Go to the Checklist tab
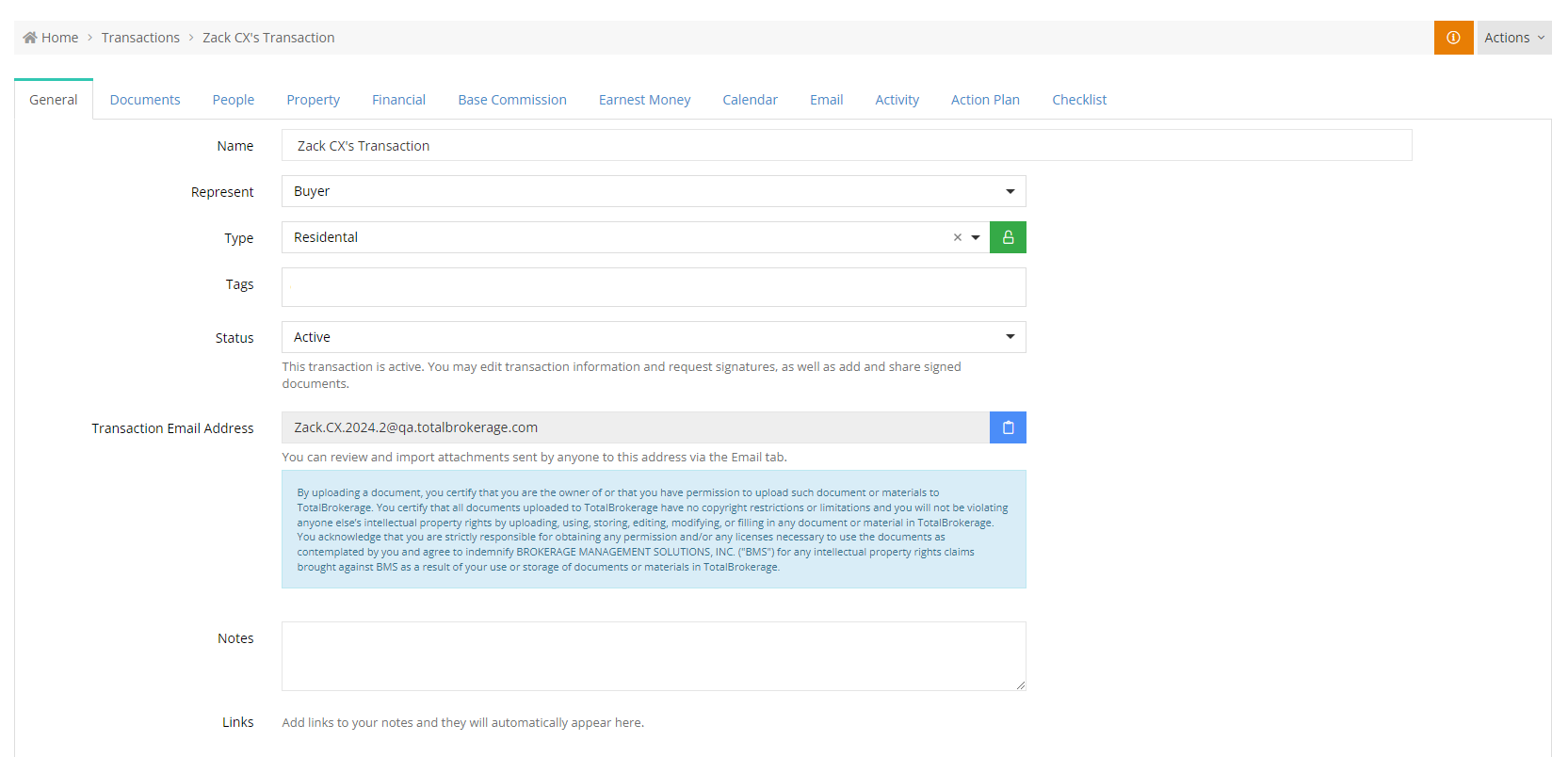Screen dimensions: 1568x757 (x=1079, y=100)
